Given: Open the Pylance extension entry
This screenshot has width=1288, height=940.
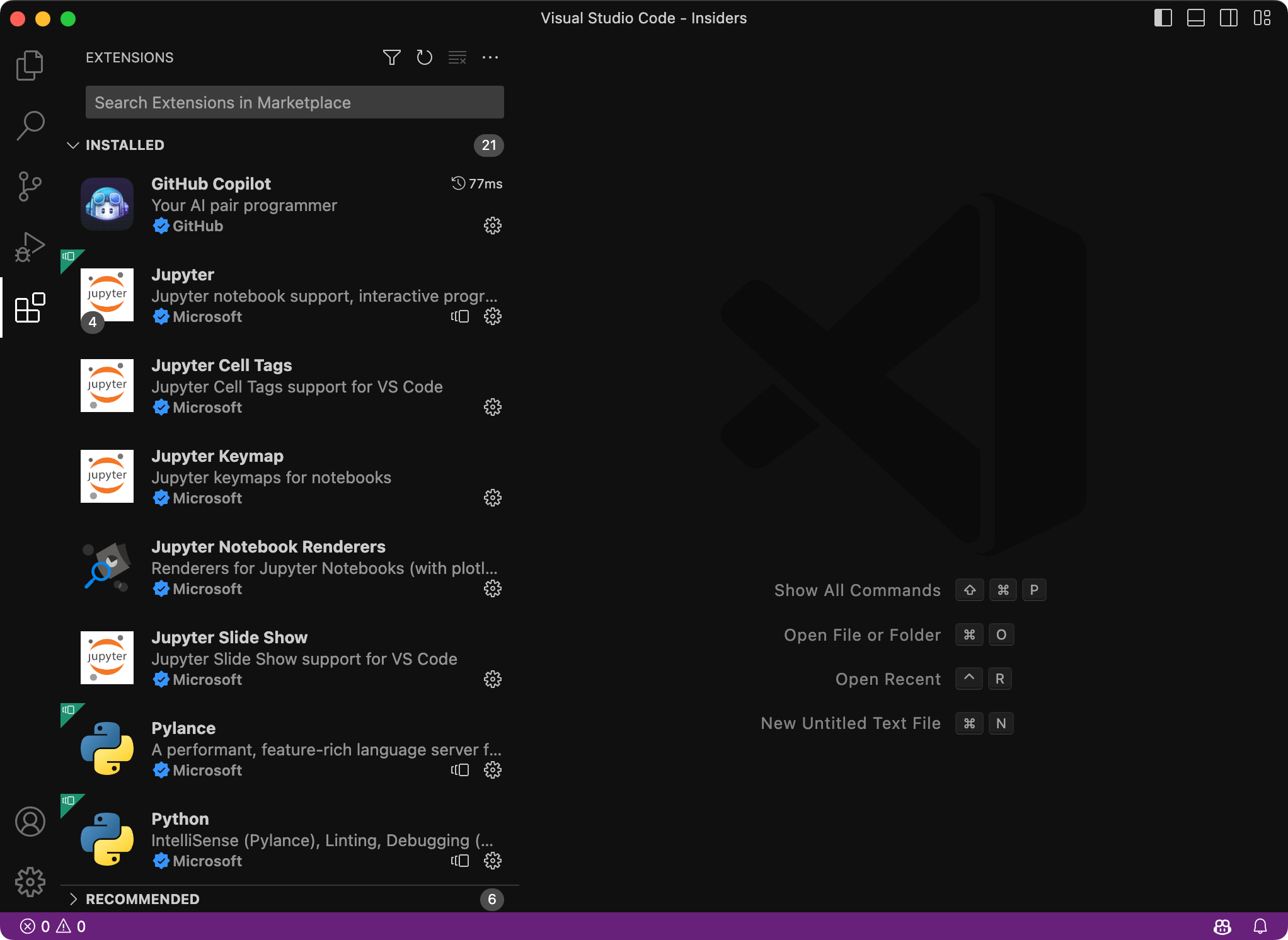Looking at the screenshot, I should click(x=290, y=748).
